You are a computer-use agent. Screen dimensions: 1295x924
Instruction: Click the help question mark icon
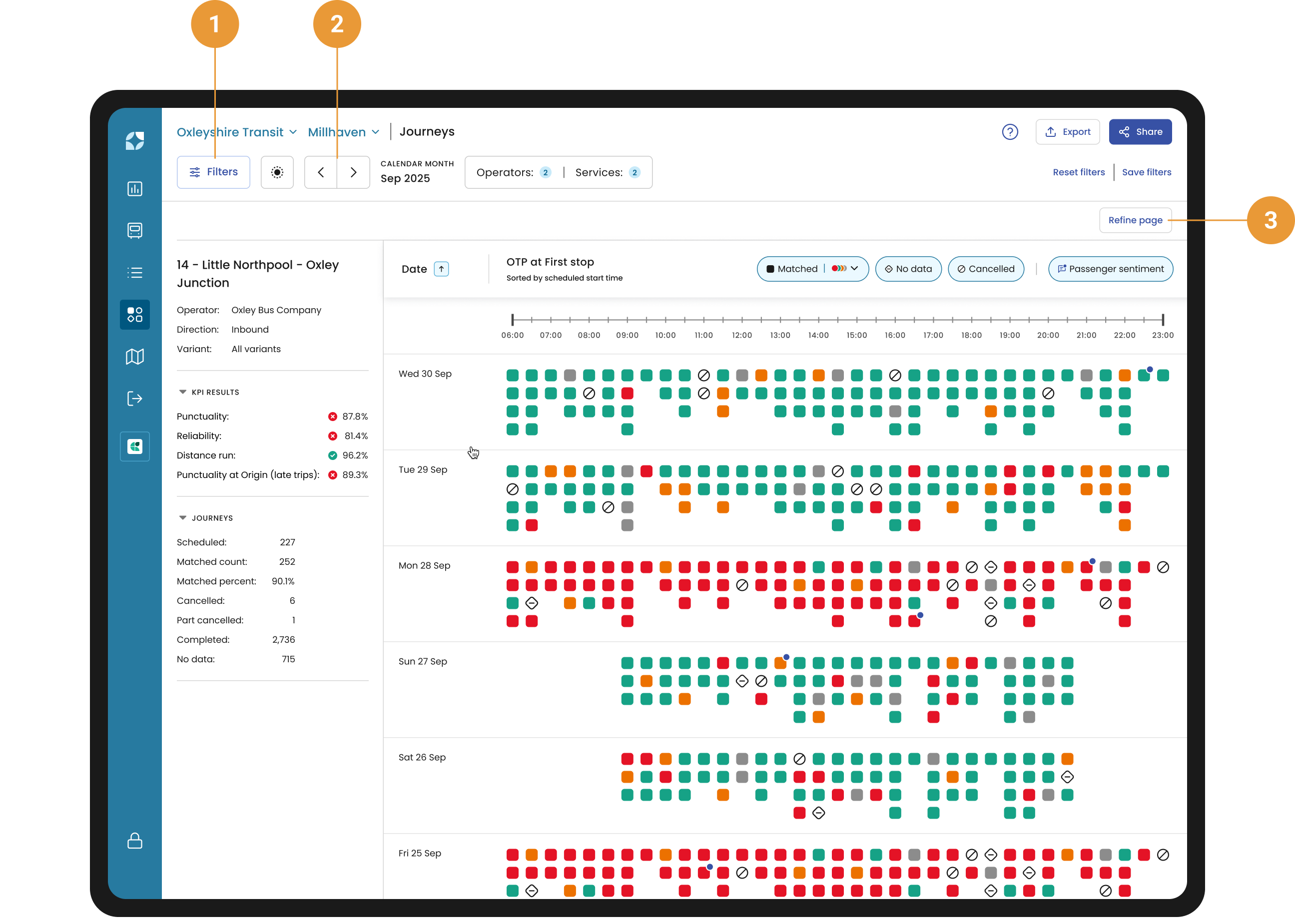click(x=1009, y=132)
